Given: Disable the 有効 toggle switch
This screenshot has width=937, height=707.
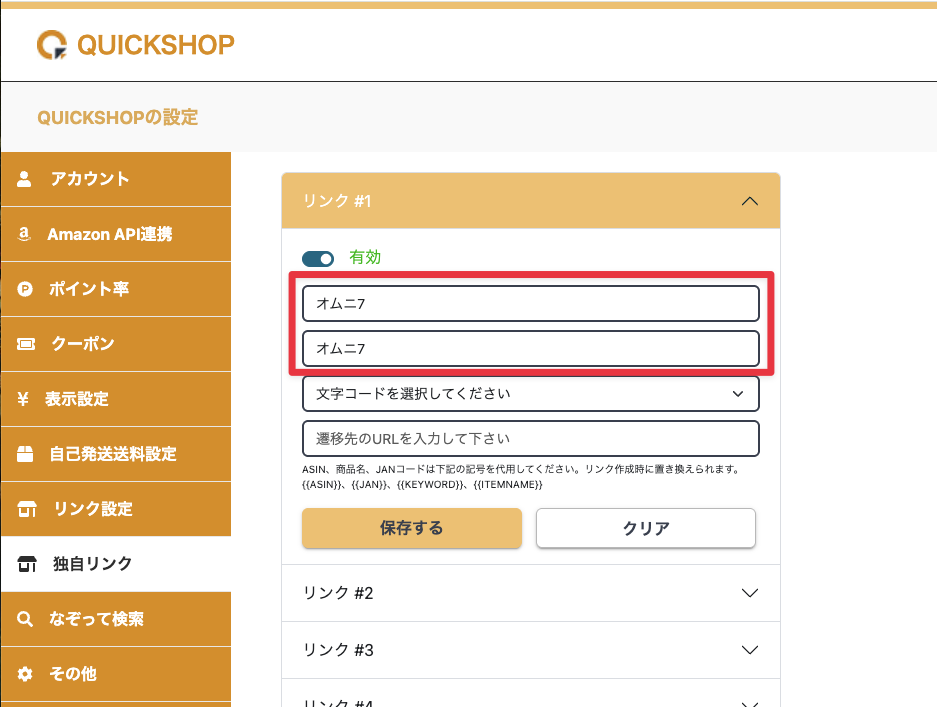Looking at the screenshot, I should (x=318, y=258).
